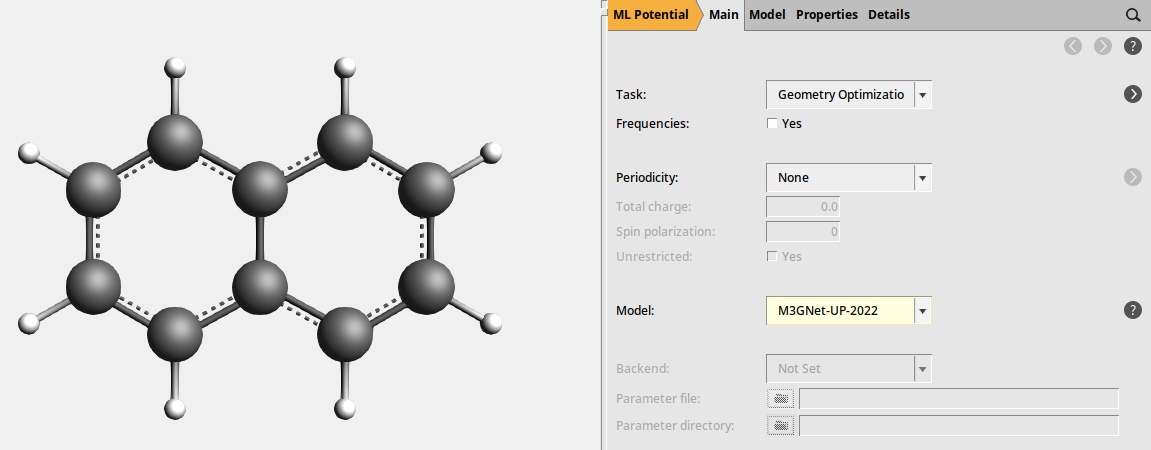Screen dimensions: 1151x450
Task: Switch to the Properties tab
Action: [826, 15]
